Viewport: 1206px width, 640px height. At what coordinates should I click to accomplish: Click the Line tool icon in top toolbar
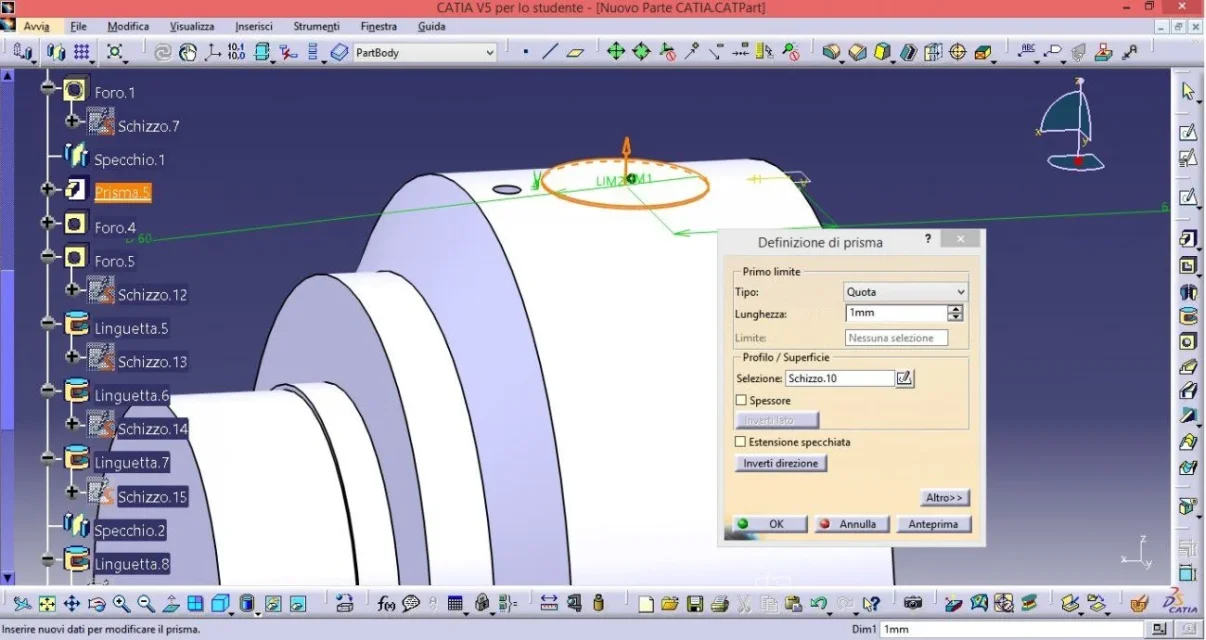(x=550, y=52)
